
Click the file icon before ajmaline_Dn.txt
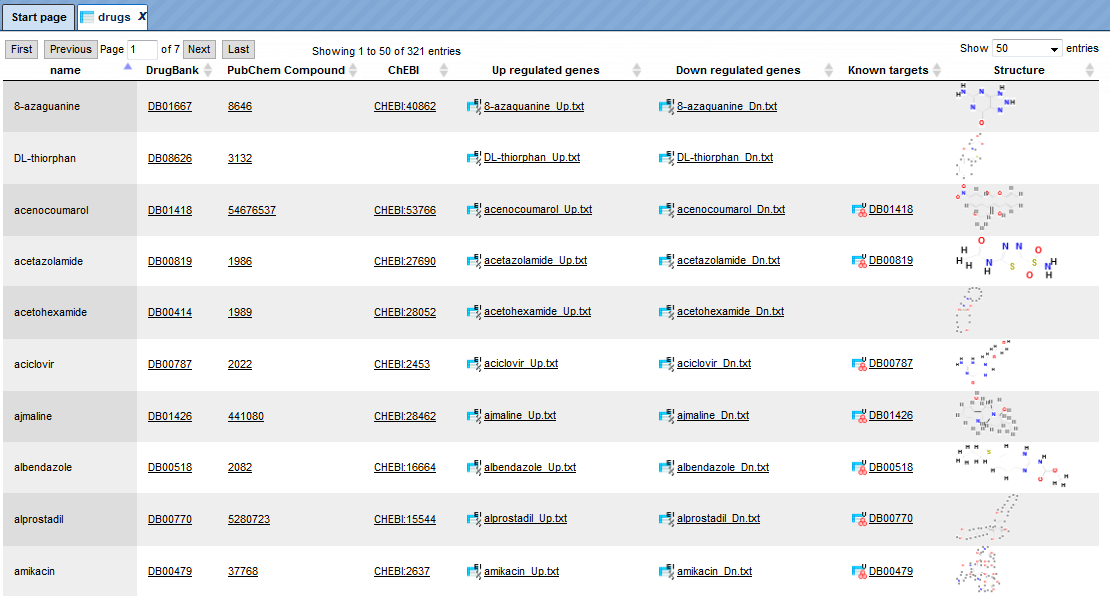pyautogui.click(x=666, y=416)
